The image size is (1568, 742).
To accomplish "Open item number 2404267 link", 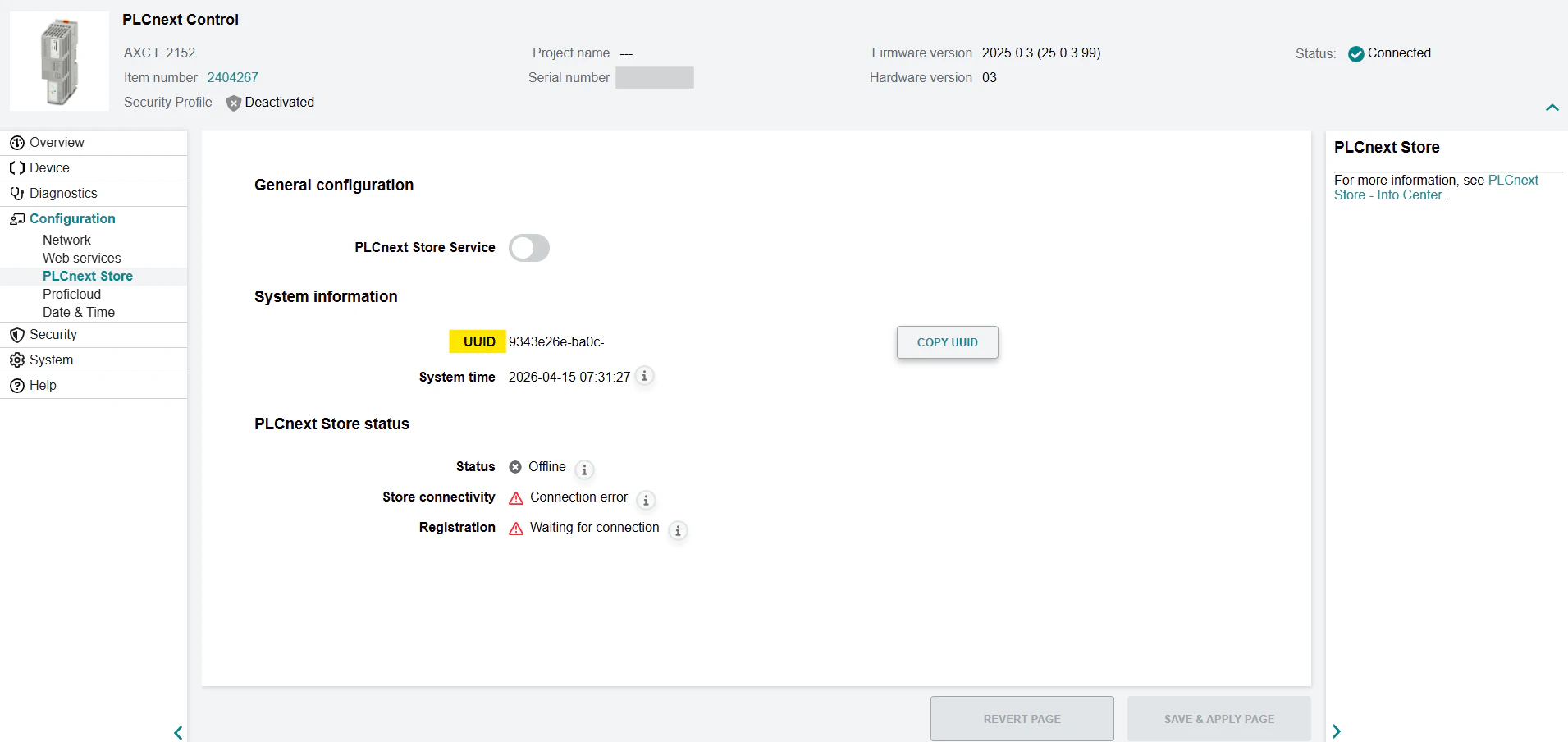I will [233, 78].
